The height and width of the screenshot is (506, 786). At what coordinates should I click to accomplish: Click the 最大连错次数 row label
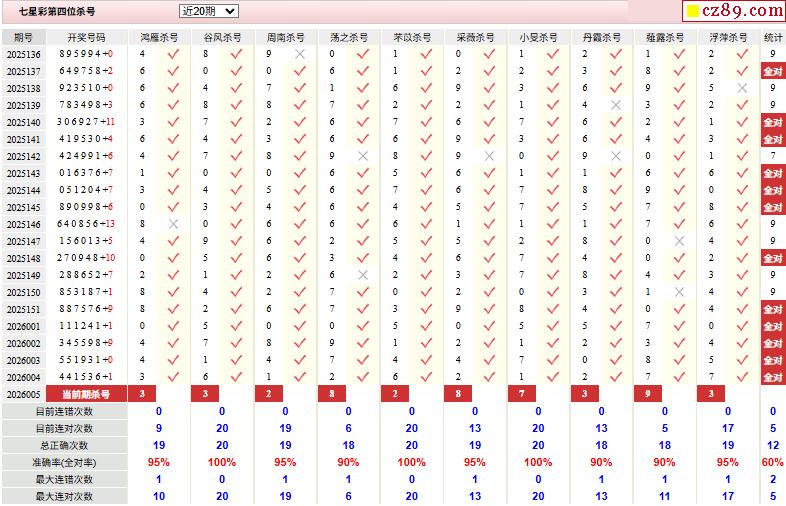click(64, 479)
